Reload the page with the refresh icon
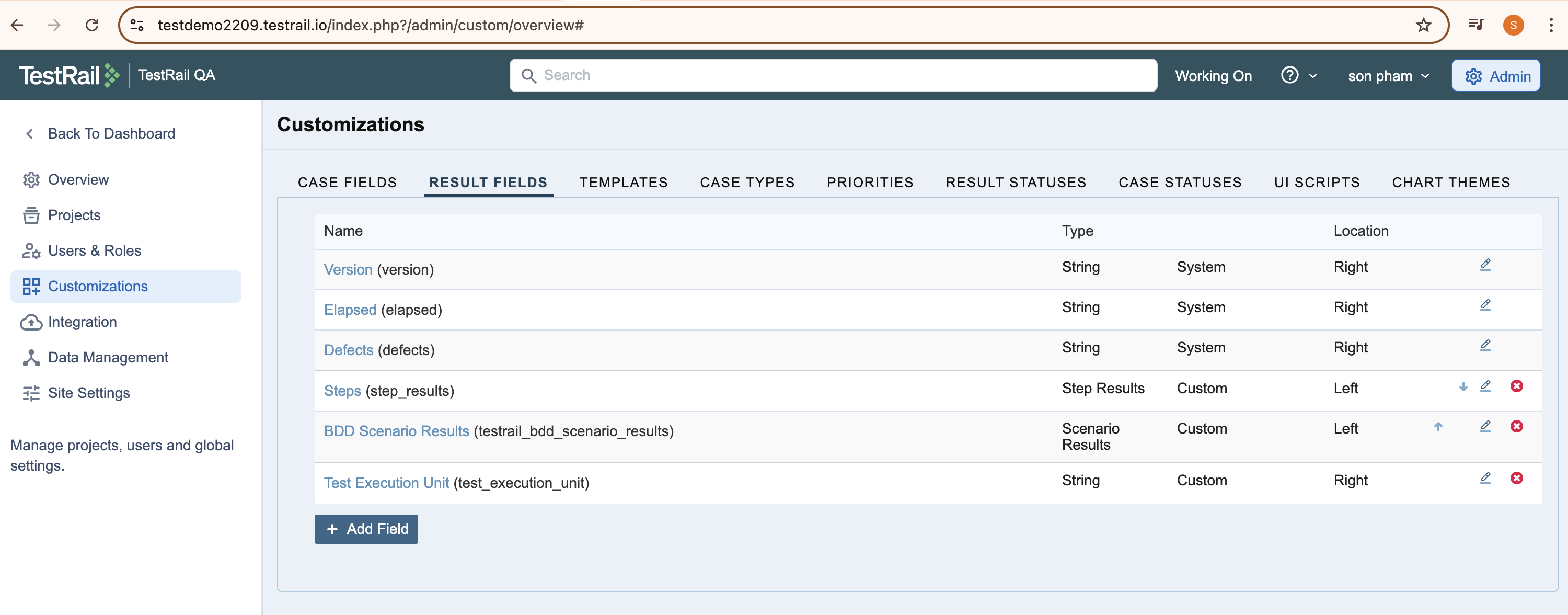Screen dimensions: 1568x615 (92, 25)
